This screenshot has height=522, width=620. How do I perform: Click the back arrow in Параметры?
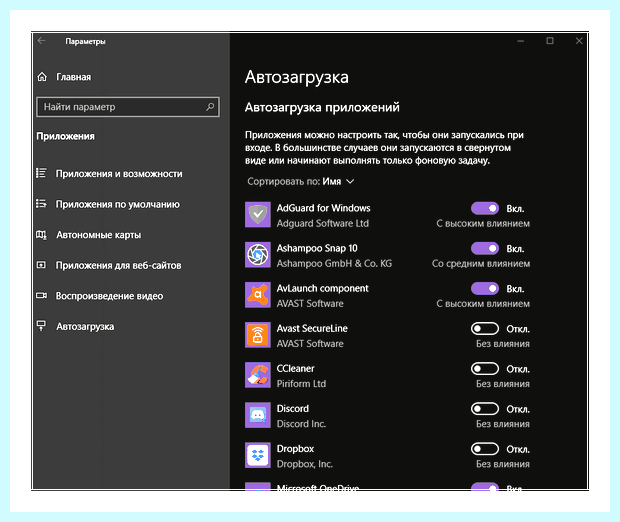tap(42, 41)
